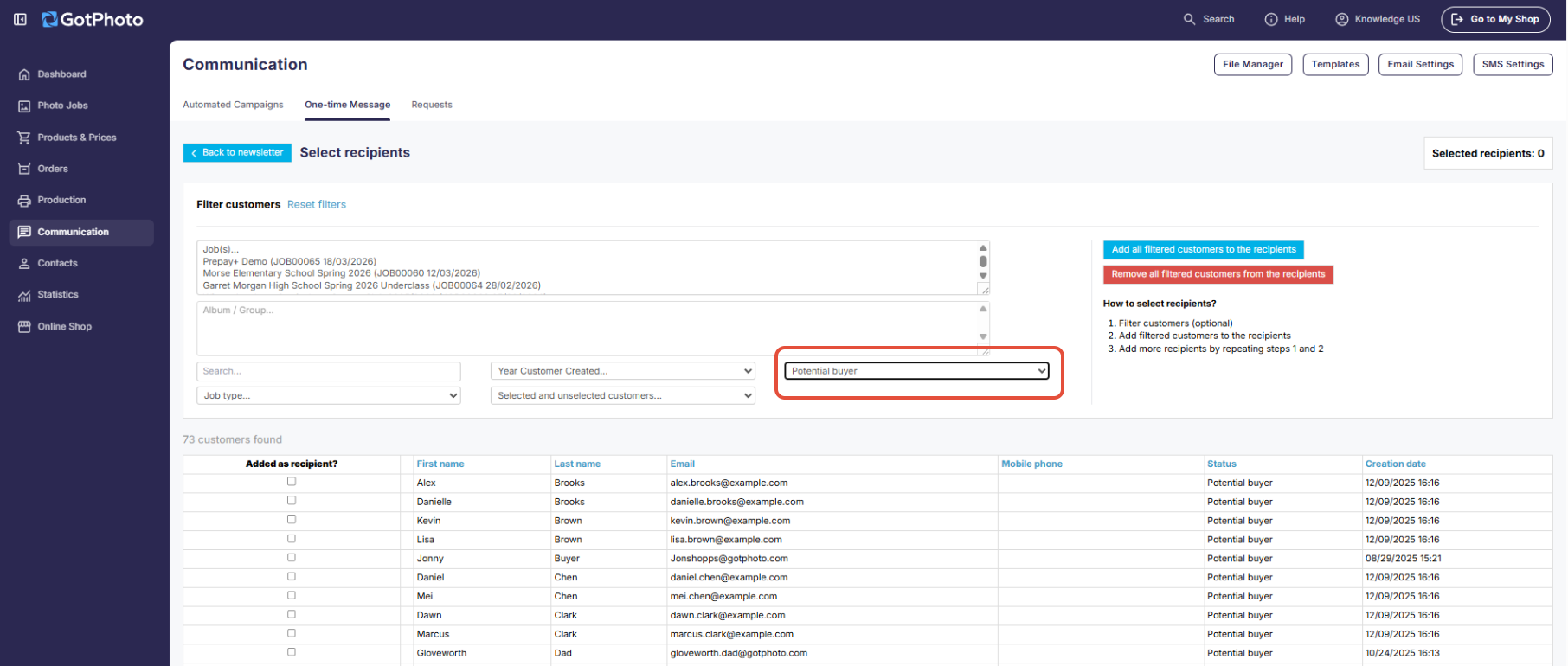This screenshot has width=1568, height=666.
Task: Open the Job type dropdown
Action: point(328,395)
